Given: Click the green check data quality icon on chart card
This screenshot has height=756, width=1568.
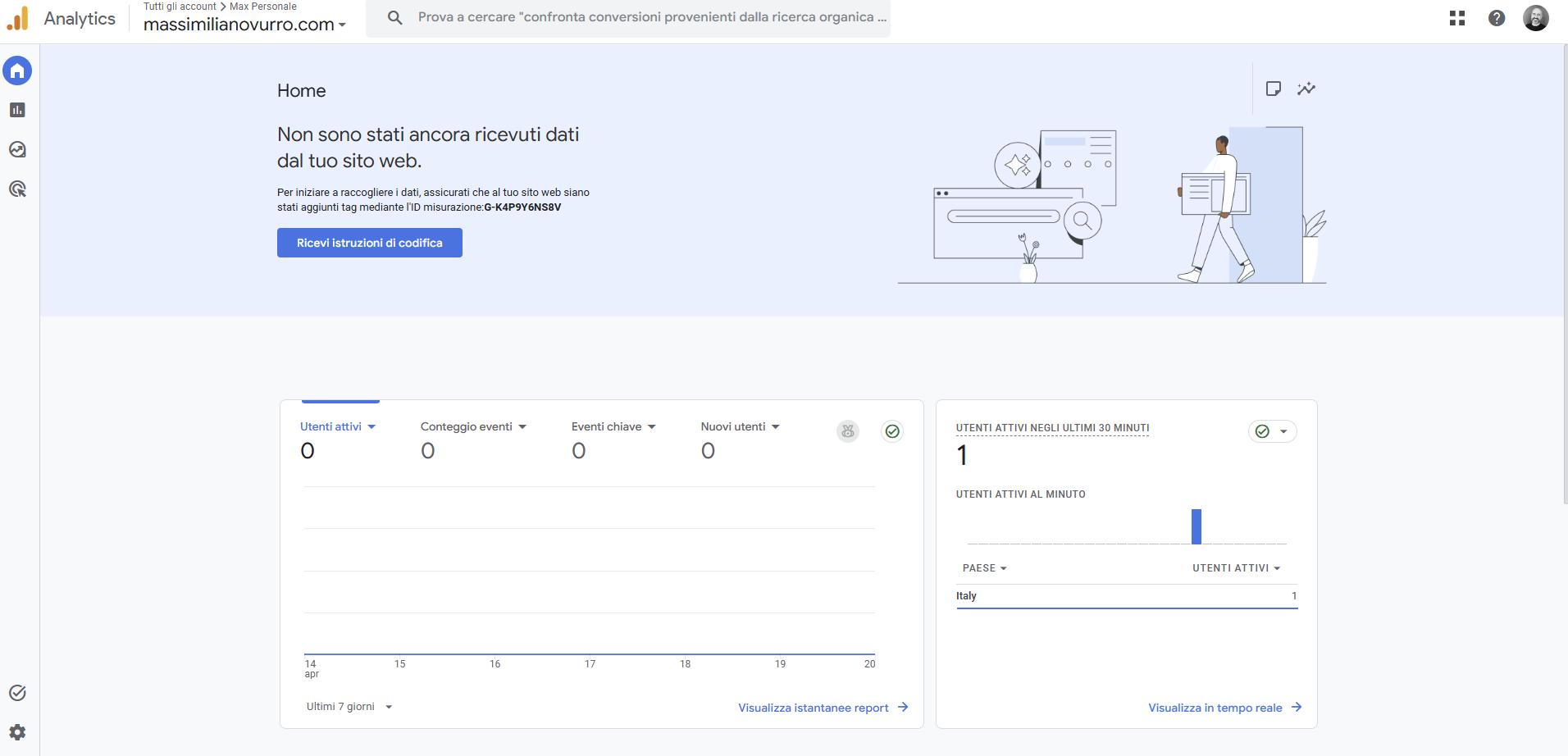Looking at the screenshot, I should coord(892,431).
